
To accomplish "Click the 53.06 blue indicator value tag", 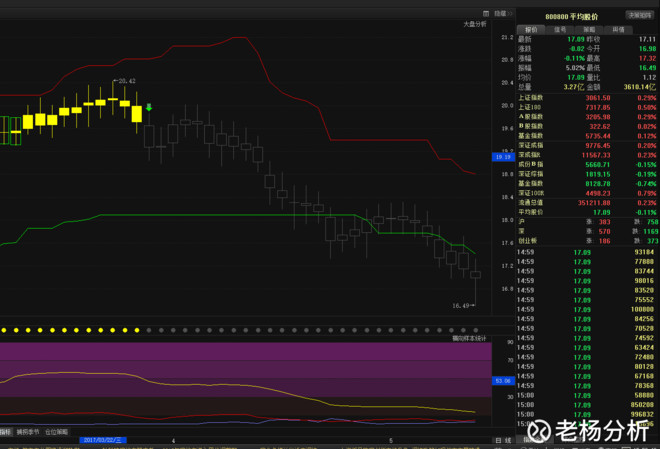I will (503, 381).
